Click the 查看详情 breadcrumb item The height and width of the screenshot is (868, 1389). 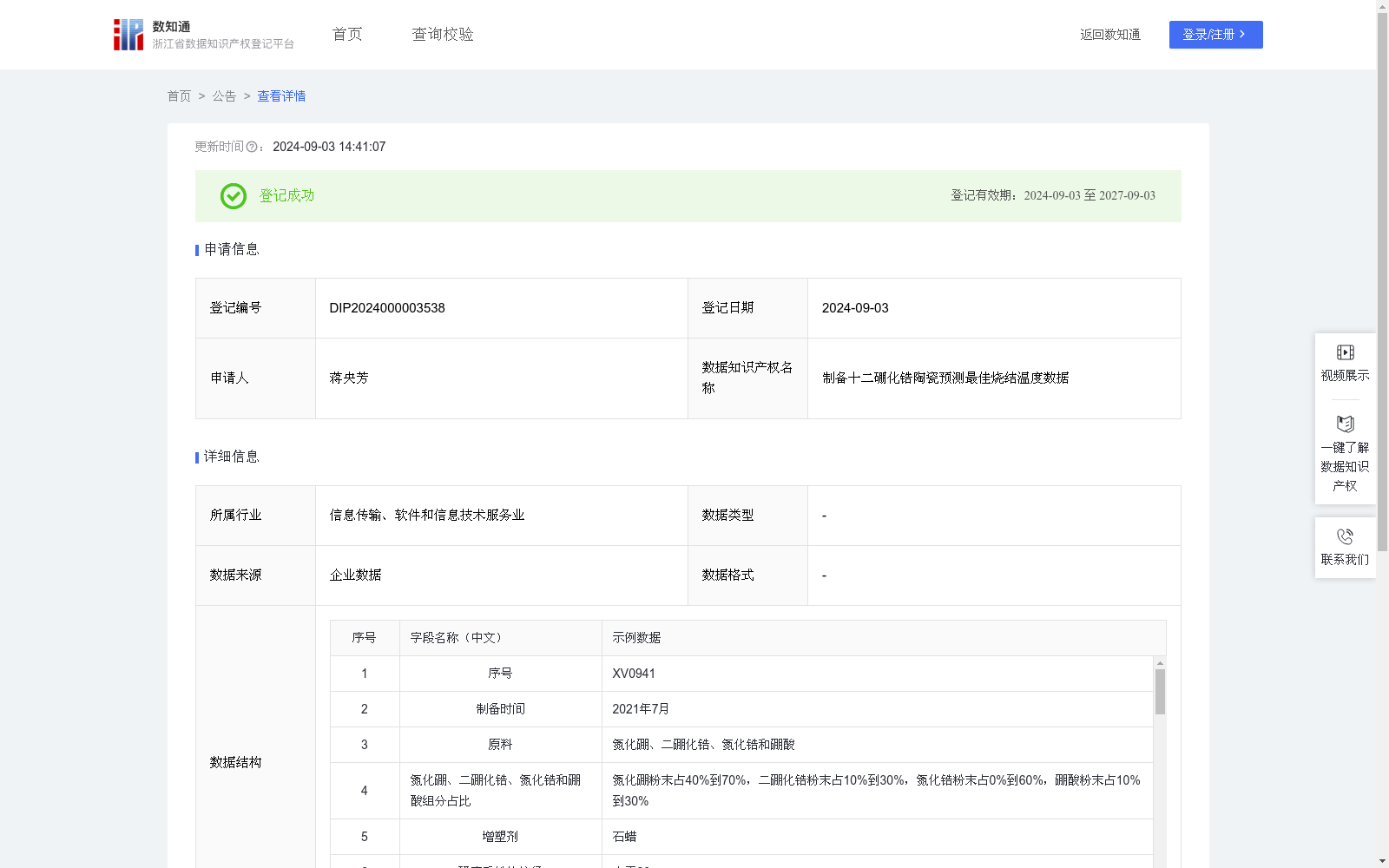point(281,96)
